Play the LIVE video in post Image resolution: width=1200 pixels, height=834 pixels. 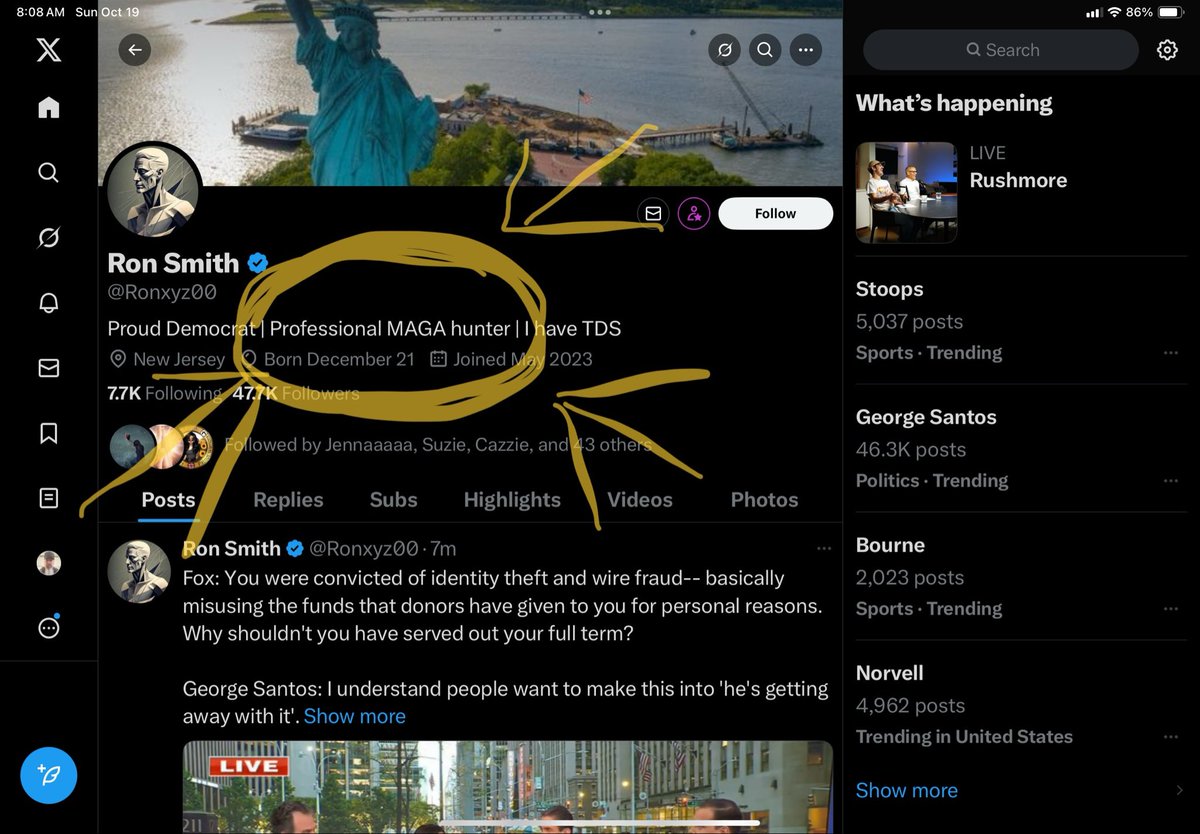point(508,787)
